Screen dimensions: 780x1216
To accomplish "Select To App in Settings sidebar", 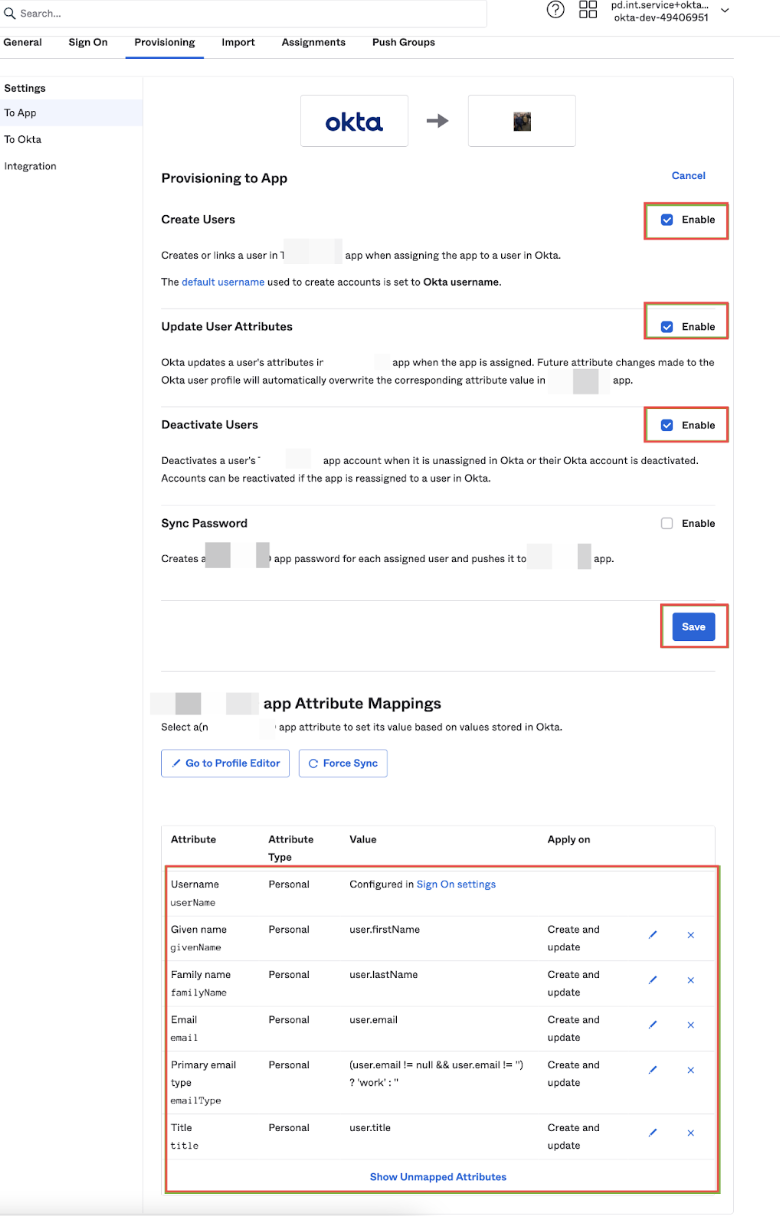I will [71, 113].
